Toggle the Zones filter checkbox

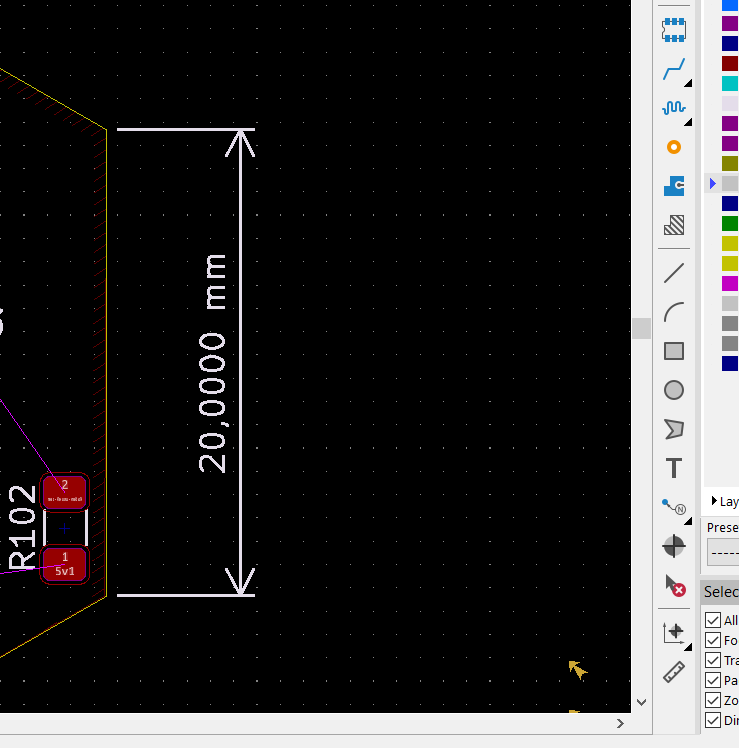point(713,700)
